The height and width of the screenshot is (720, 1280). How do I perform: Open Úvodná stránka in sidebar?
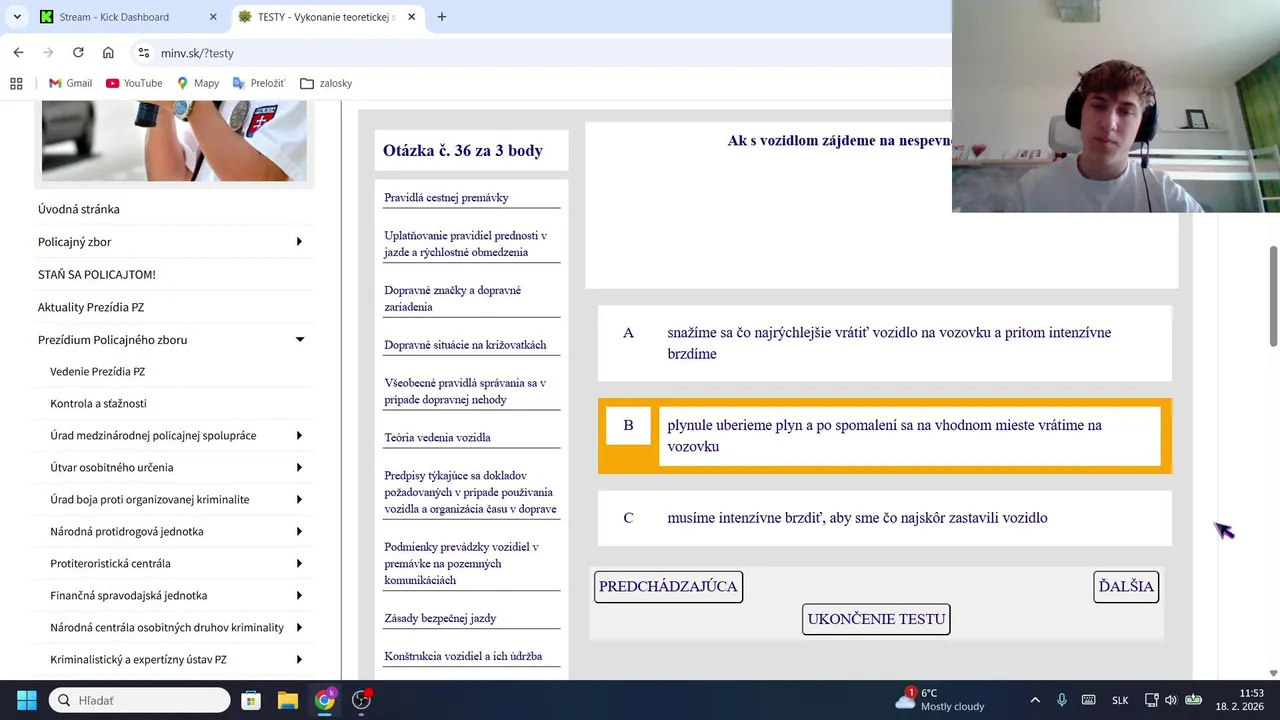click(x=79, y=209)
